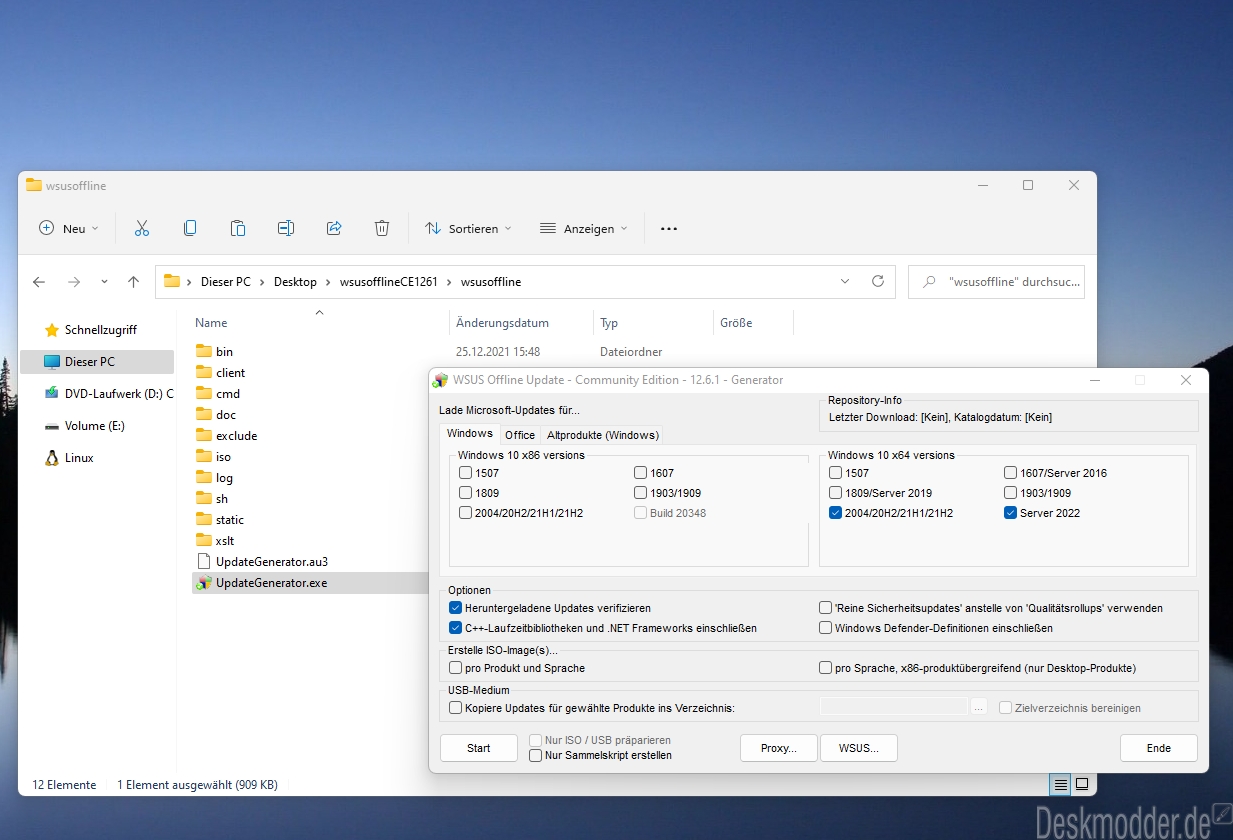Uncheck Heruntergeladene Updates verifizieren
This screenshot has width=1233, height=840.
coord(456,608)
